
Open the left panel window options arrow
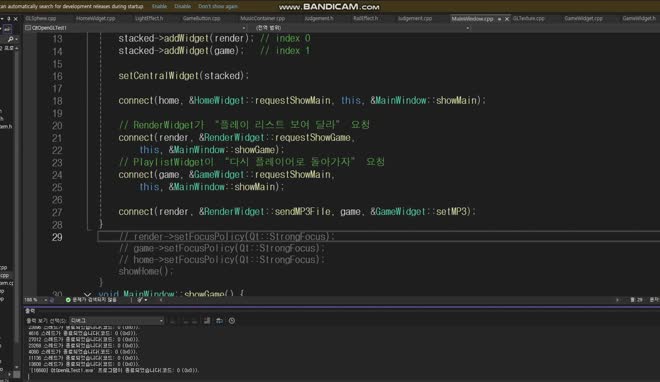[x=2, y=19]
